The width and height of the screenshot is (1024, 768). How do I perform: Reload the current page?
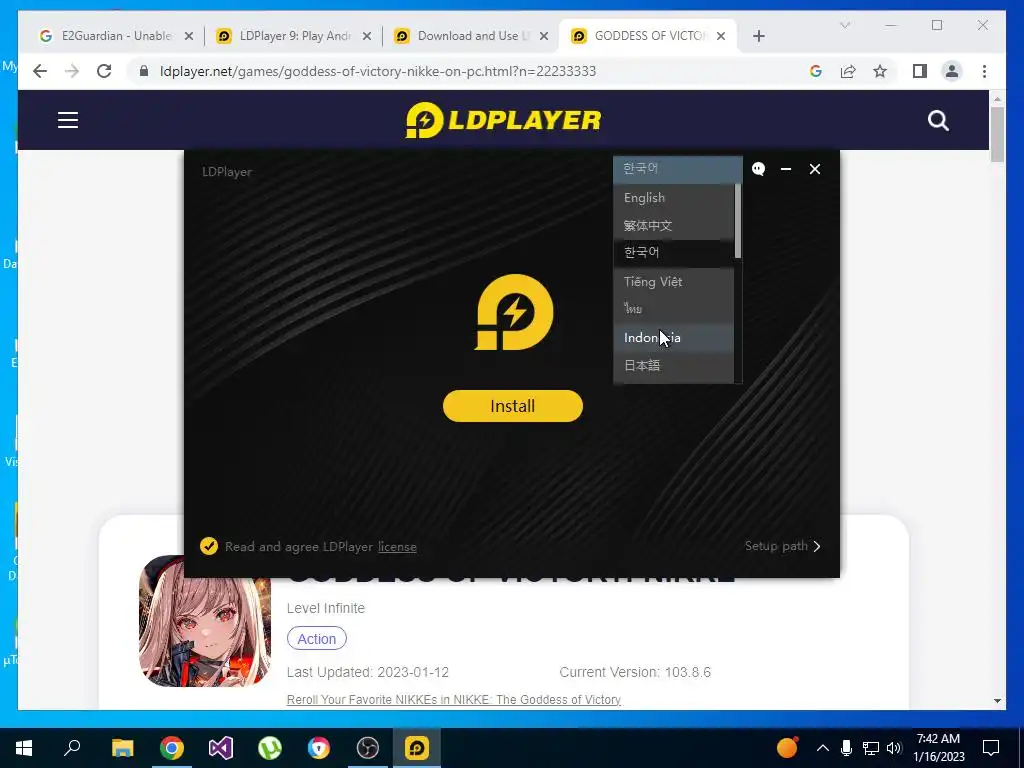[x=104, y=71]
